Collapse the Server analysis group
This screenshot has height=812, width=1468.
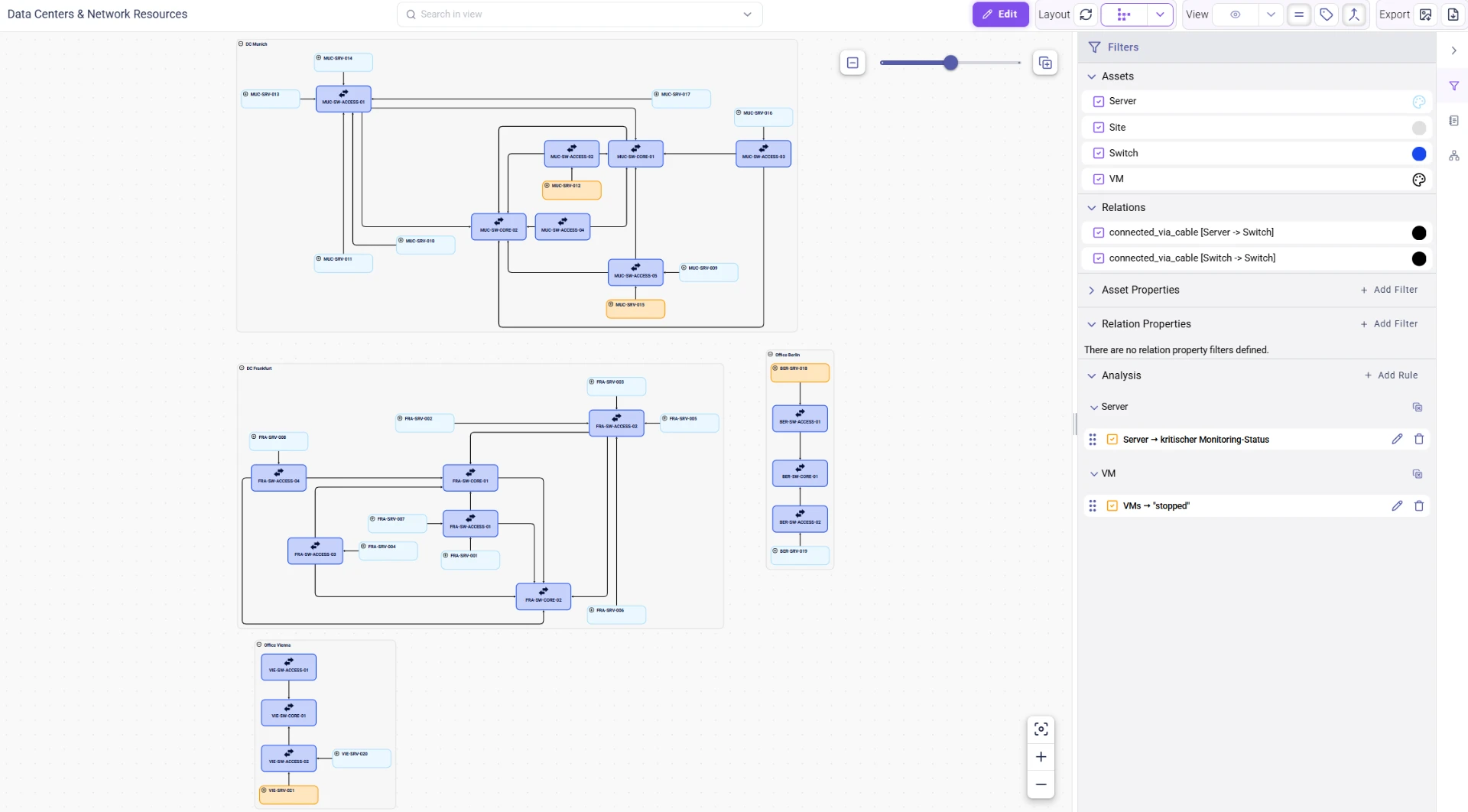1094,408
